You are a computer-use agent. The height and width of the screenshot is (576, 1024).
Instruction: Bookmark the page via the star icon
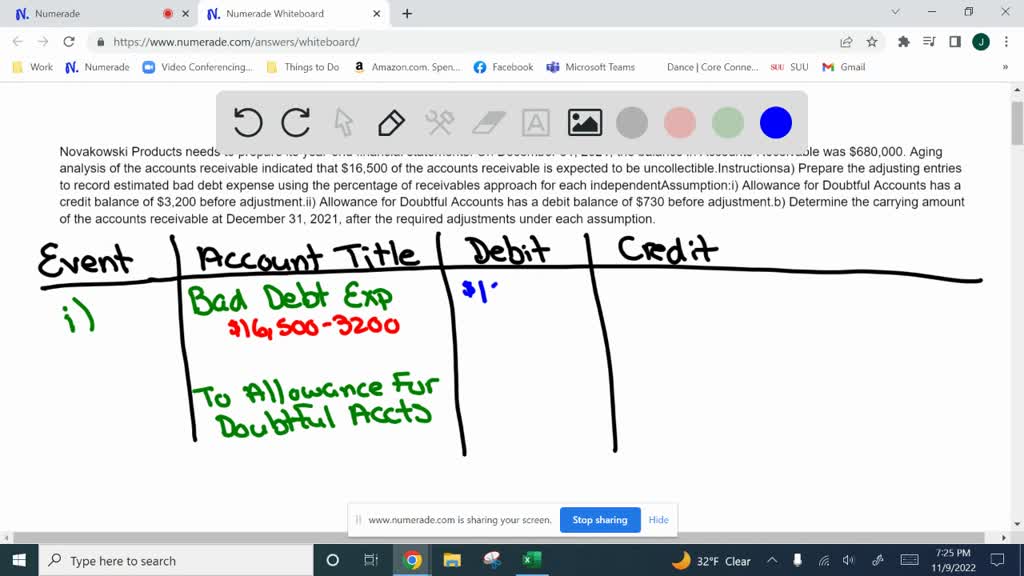point(871,44)
